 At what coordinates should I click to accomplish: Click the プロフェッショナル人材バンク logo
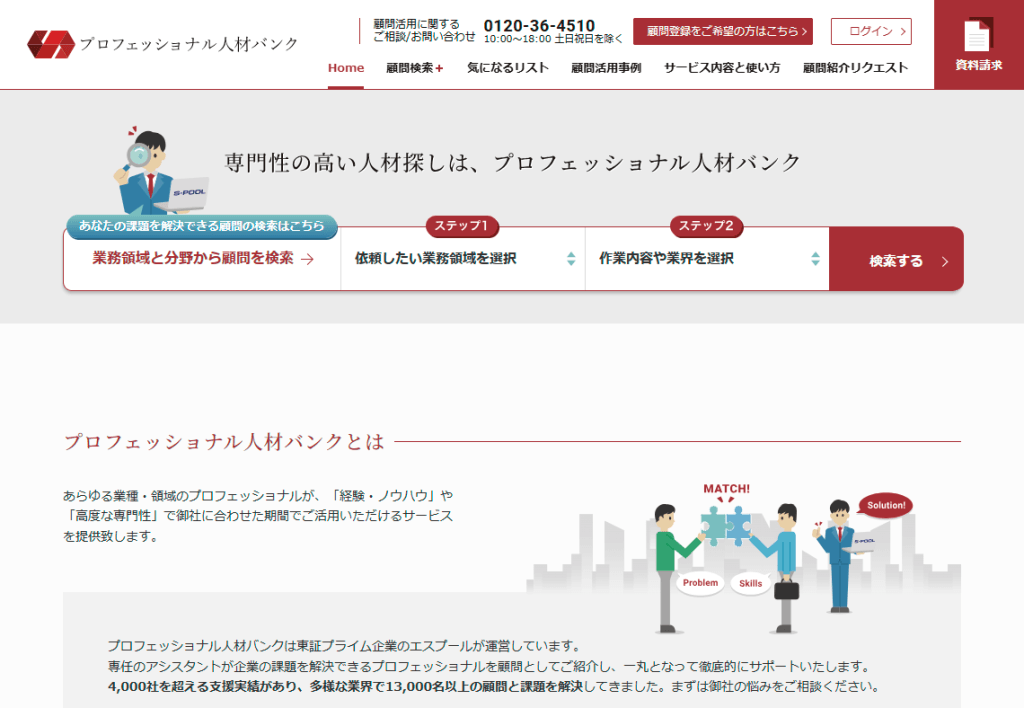[162, 43]
